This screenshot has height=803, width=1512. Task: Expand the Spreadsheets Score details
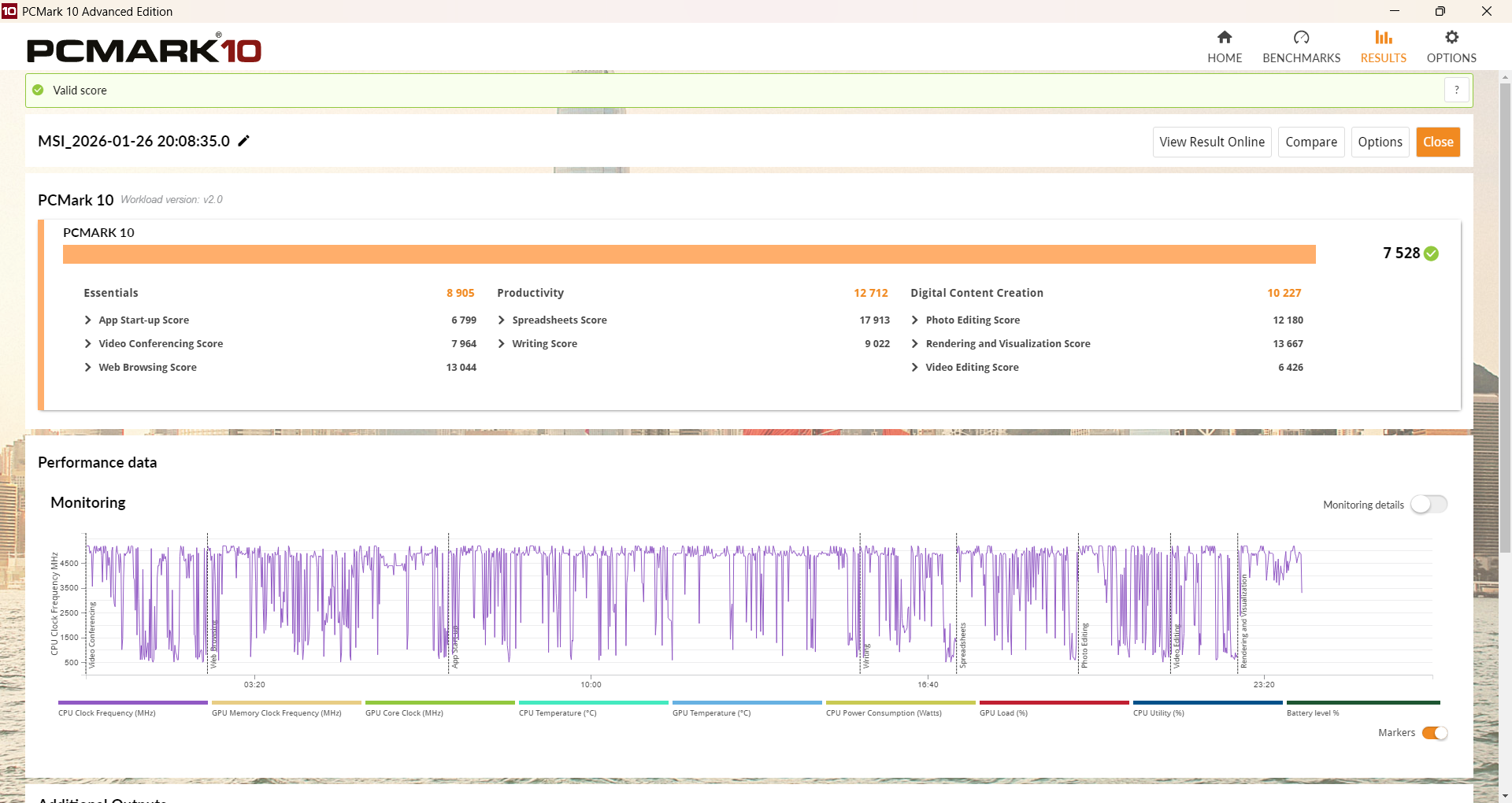pyautogui.click(x=502, y=320)
